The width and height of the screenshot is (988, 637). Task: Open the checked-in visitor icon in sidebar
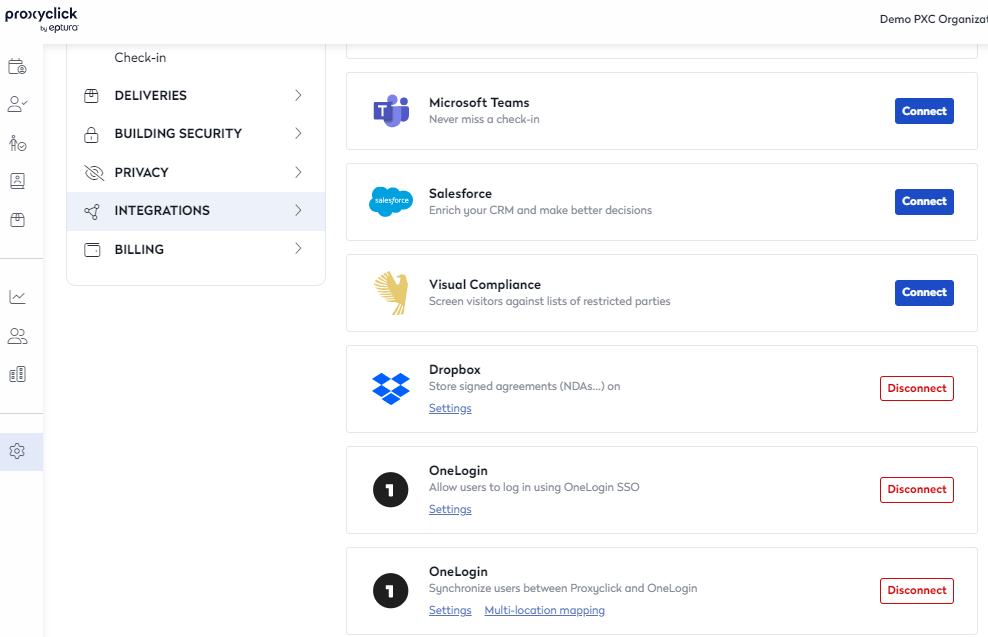(x=17, y=143)
